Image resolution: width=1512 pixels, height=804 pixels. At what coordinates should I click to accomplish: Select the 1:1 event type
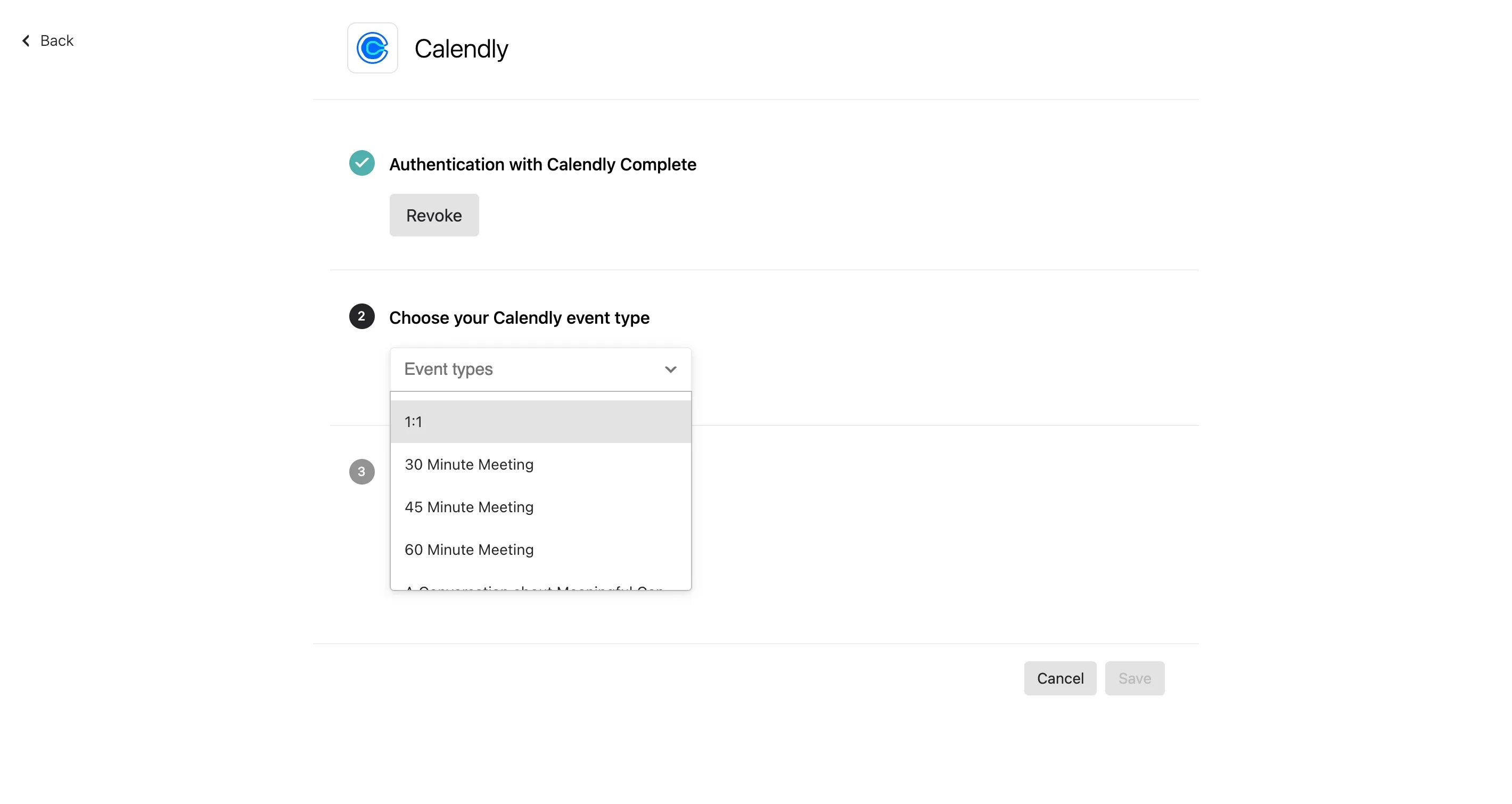[540, 421]
